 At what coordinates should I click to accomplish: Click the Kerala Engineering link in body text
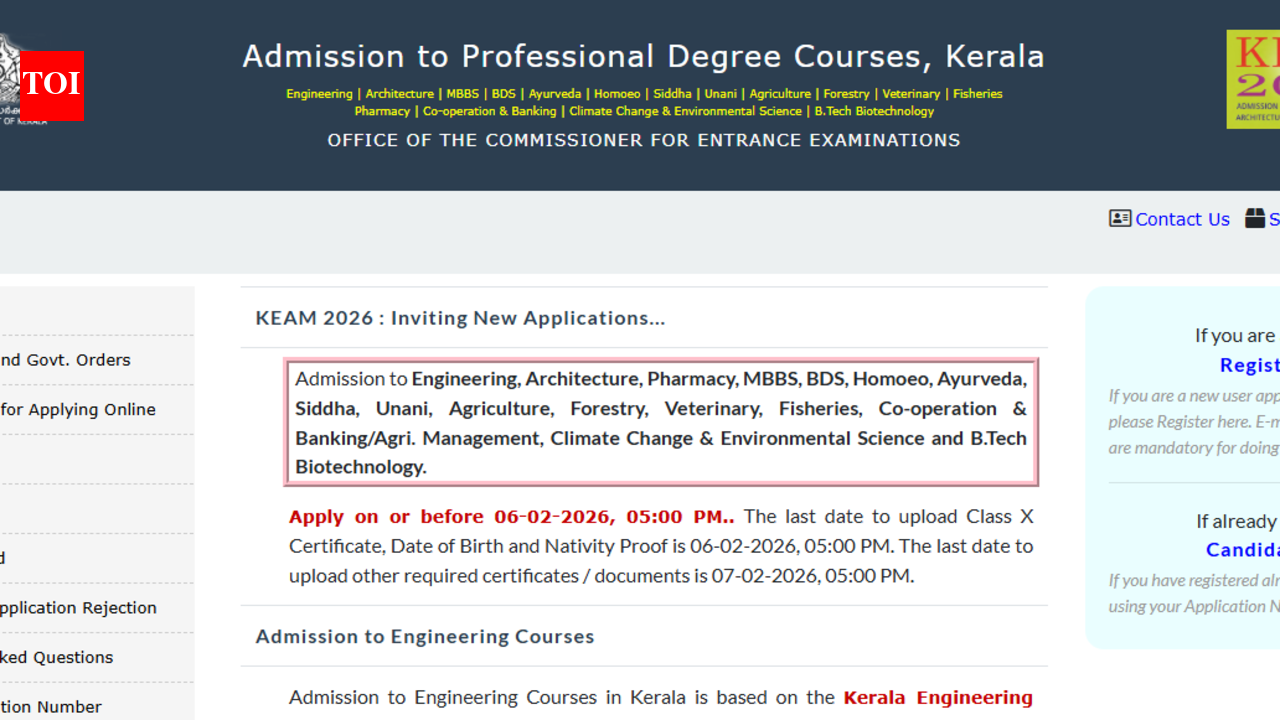tap(938, 697)
